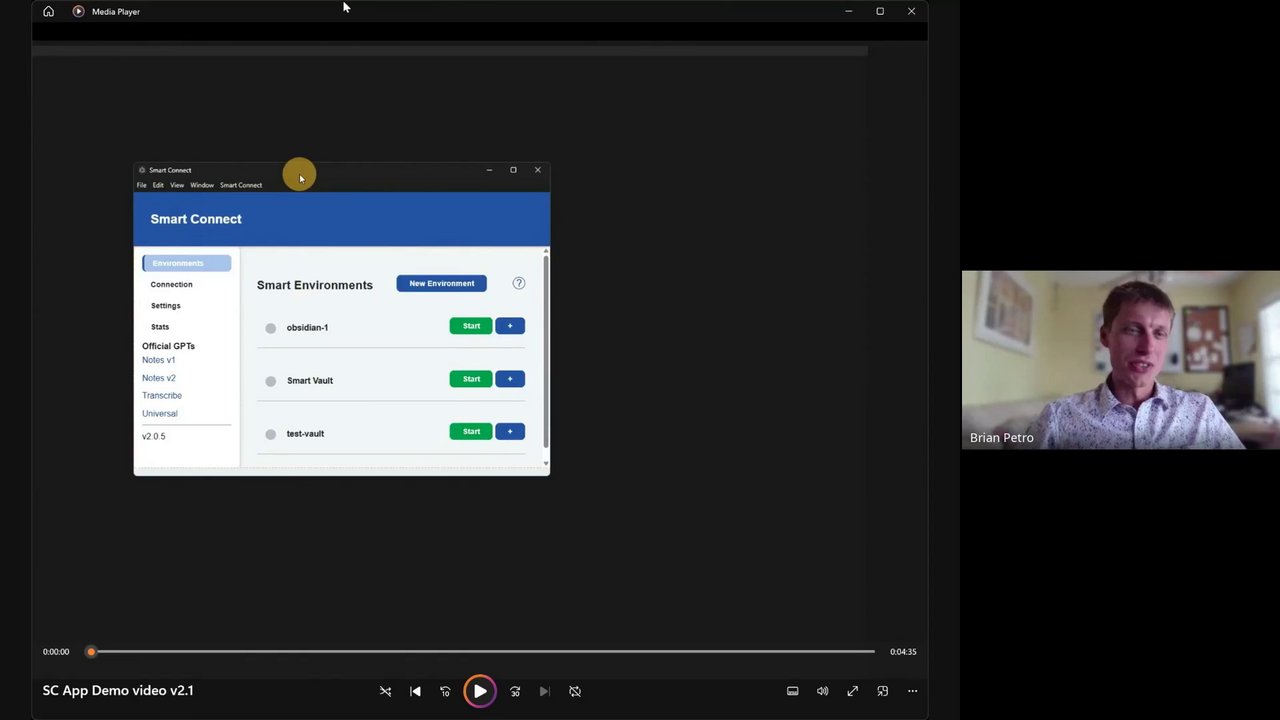Enter full screen mode
Viewport: 1280px width, 720px height.
click(852, 691)
